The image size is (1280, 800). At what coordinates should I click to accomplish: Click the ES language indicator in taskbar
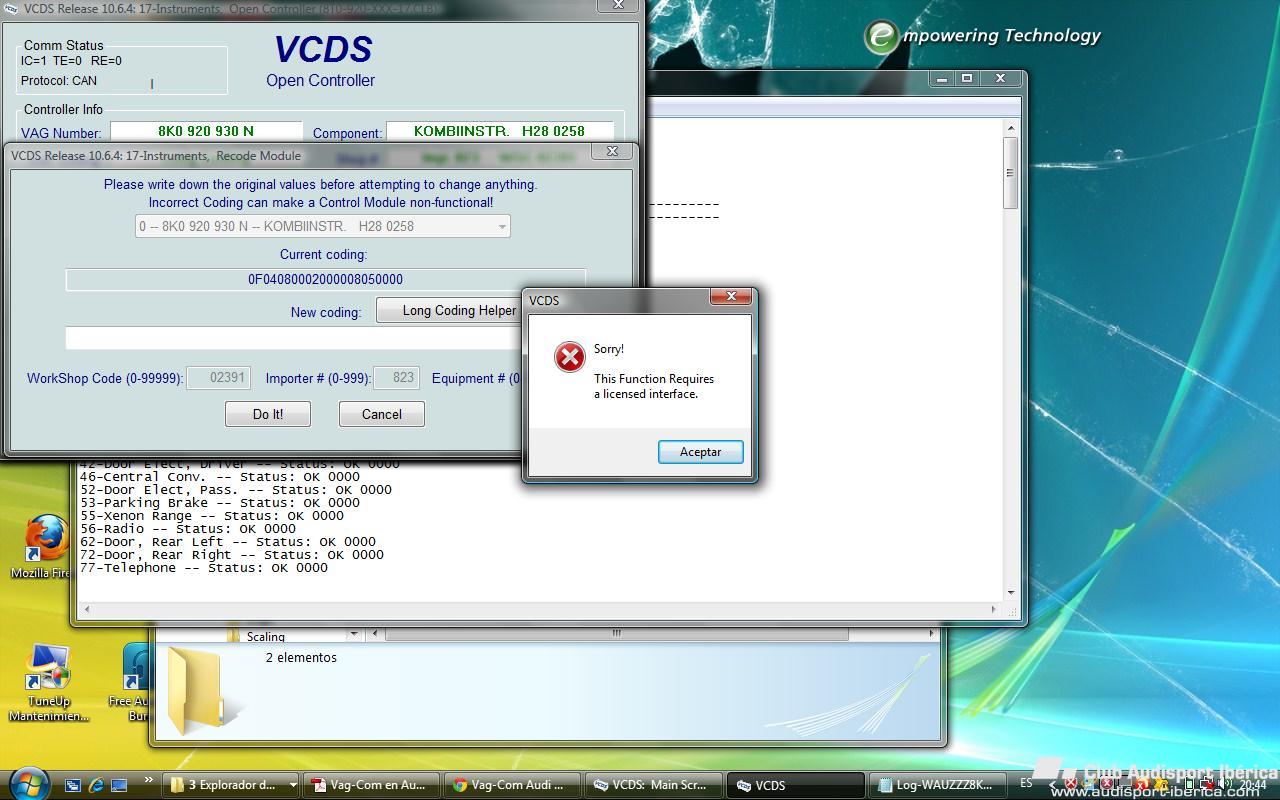point(1026,783)
